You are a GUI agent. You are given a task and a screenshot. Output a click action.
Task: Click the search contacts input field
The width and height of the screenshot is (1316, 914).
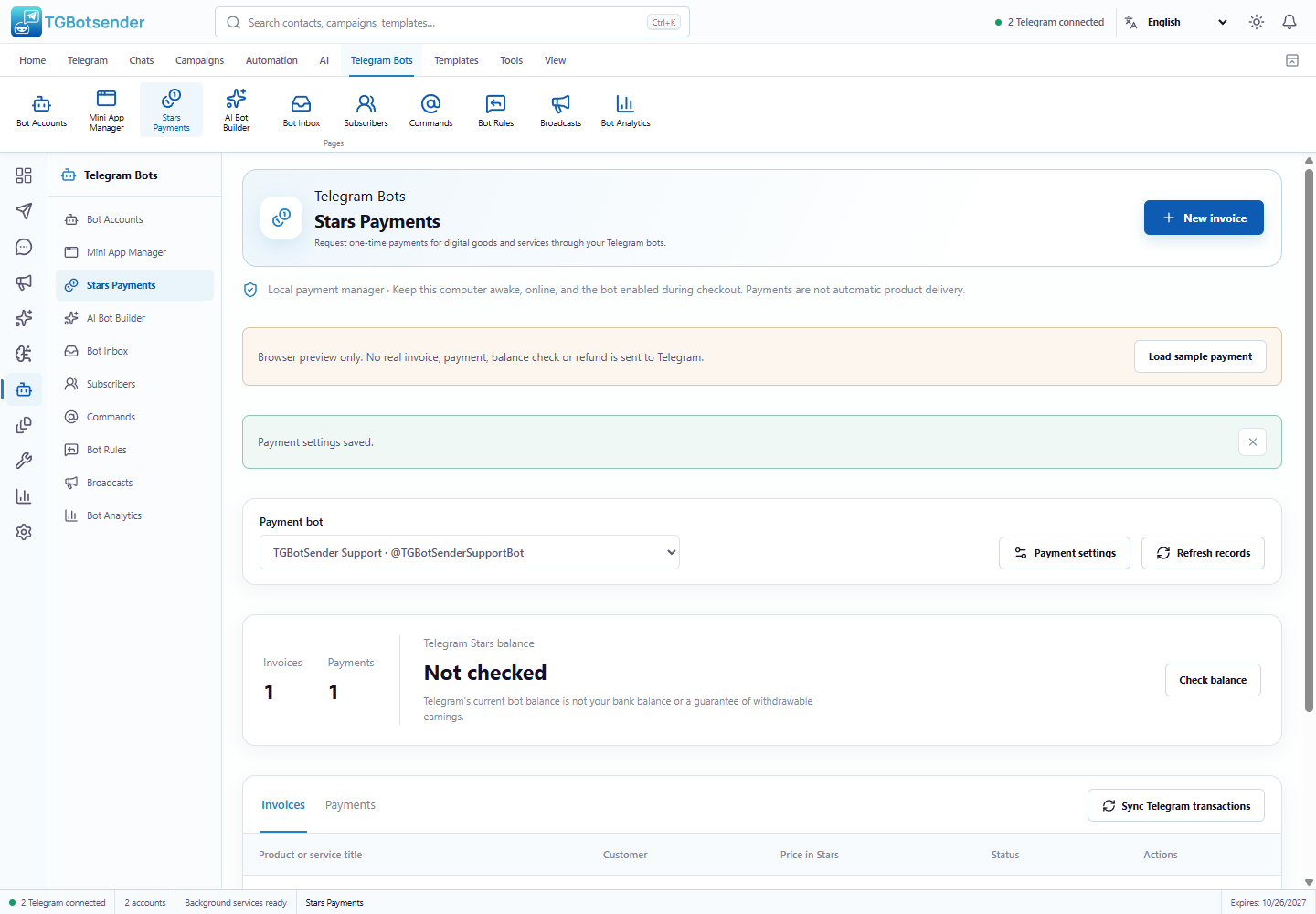click(452, 22)
